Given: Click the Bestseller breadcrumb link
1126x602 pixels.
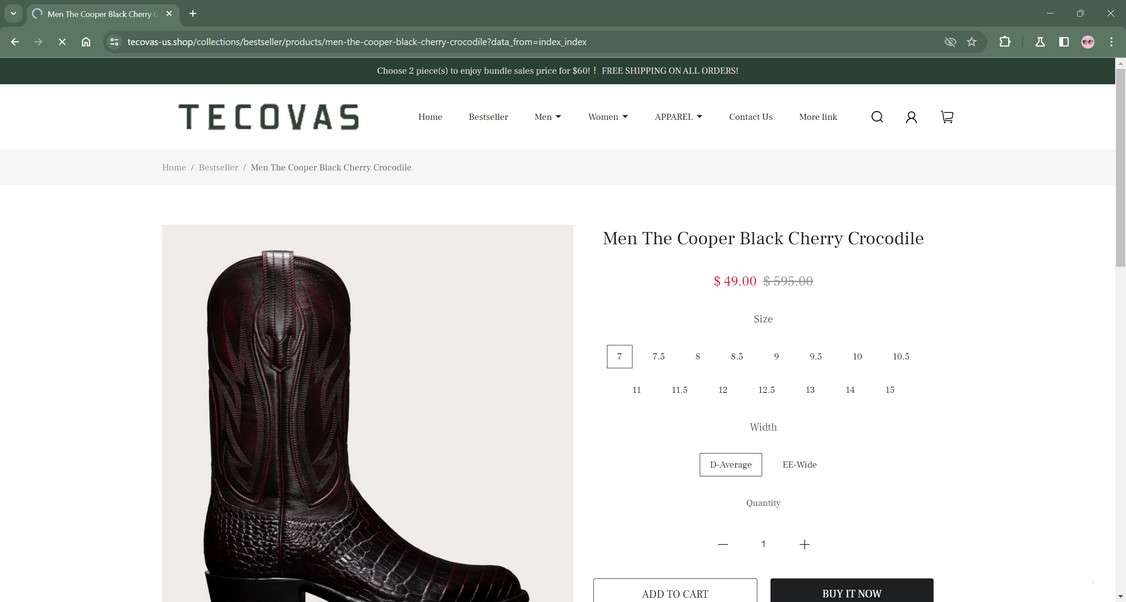Looking at the screenshot, I should [218, 167].
